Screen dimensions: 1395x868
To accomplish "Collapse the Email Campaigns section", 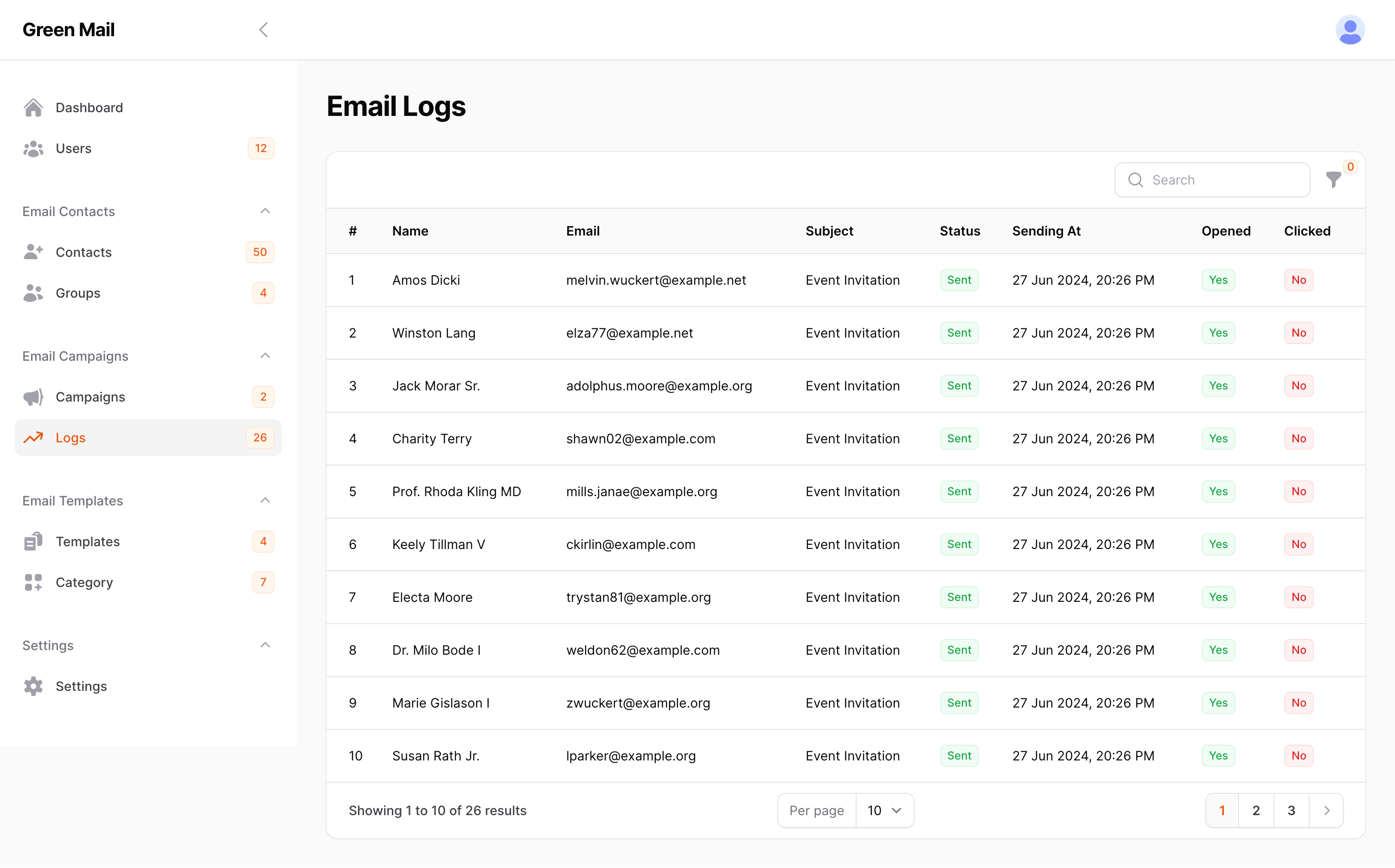I will [x=265, y=355].
